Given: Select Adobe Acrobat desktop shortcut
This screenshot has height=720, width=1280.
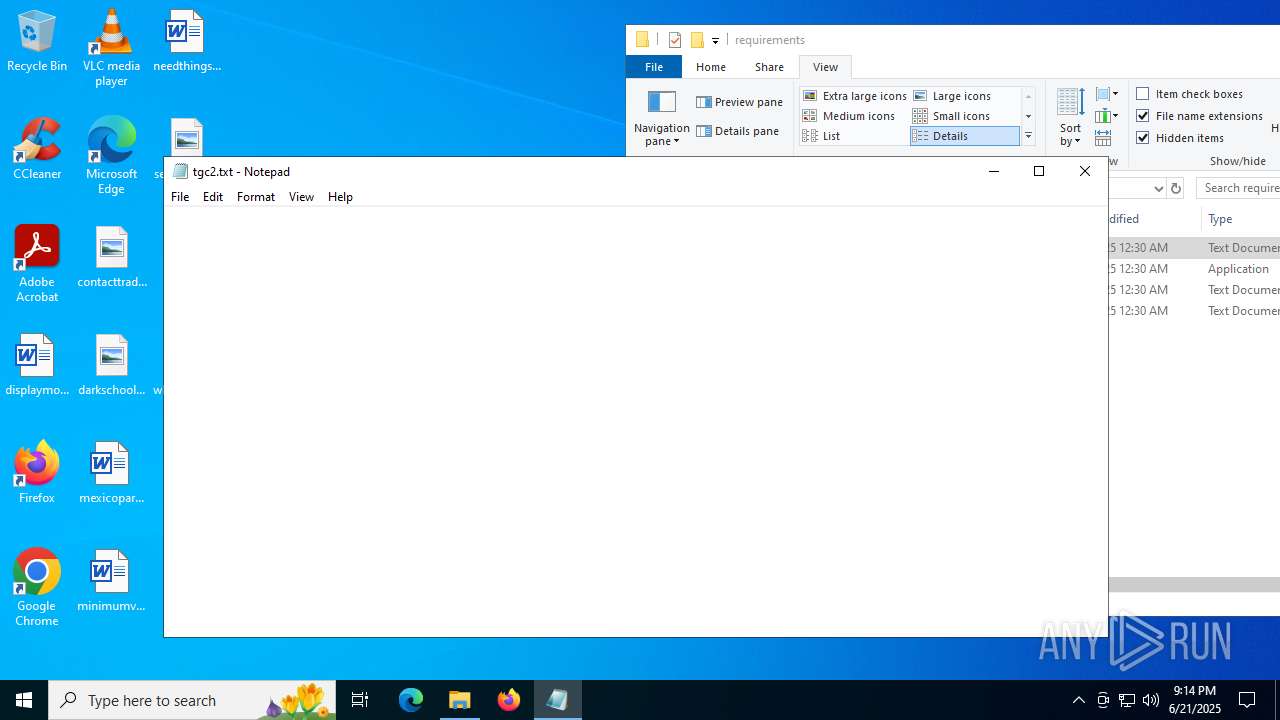Looking at the screenshot, I should [x=37, y=264].
